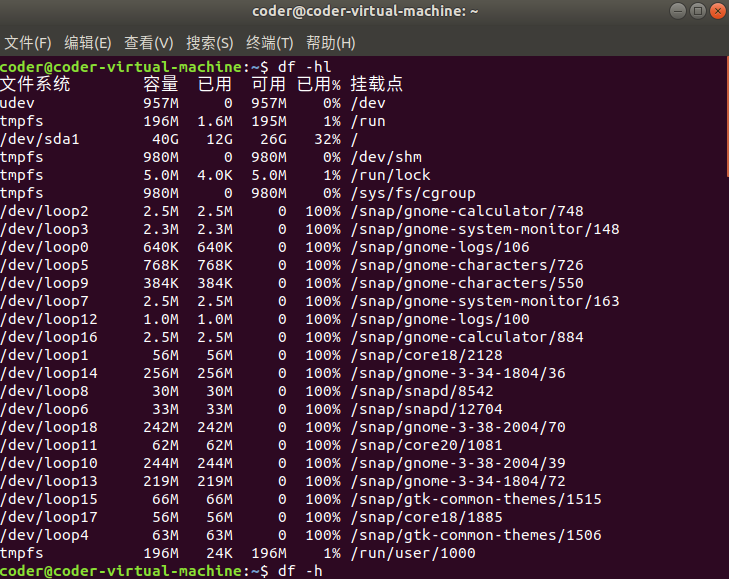The image size is (729, 579).
Task: Click /snap/gnome-3-34-1804/72 path
Action: (458, 481)
